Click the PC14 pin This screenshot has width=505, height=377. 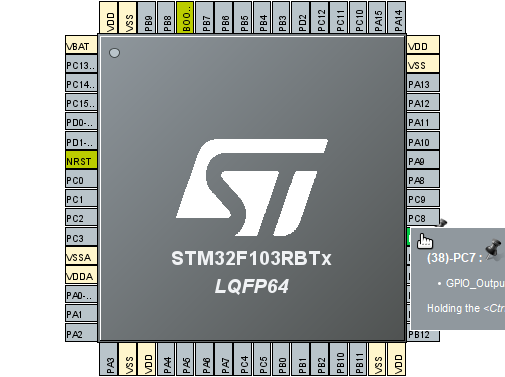coord(81,83)
